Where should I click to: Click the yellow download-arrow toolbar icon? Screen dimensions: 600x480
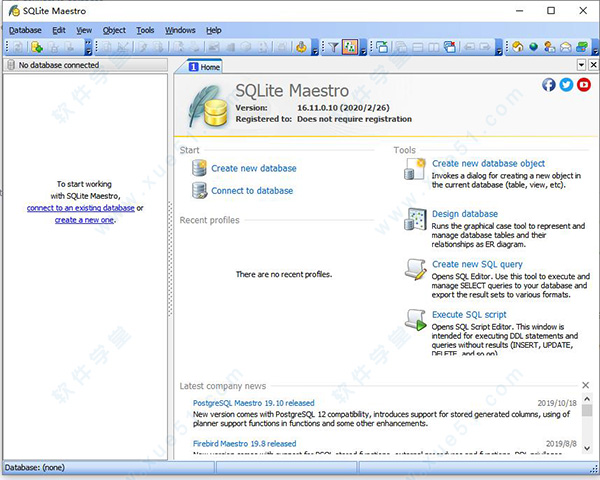tap(302, 47)
